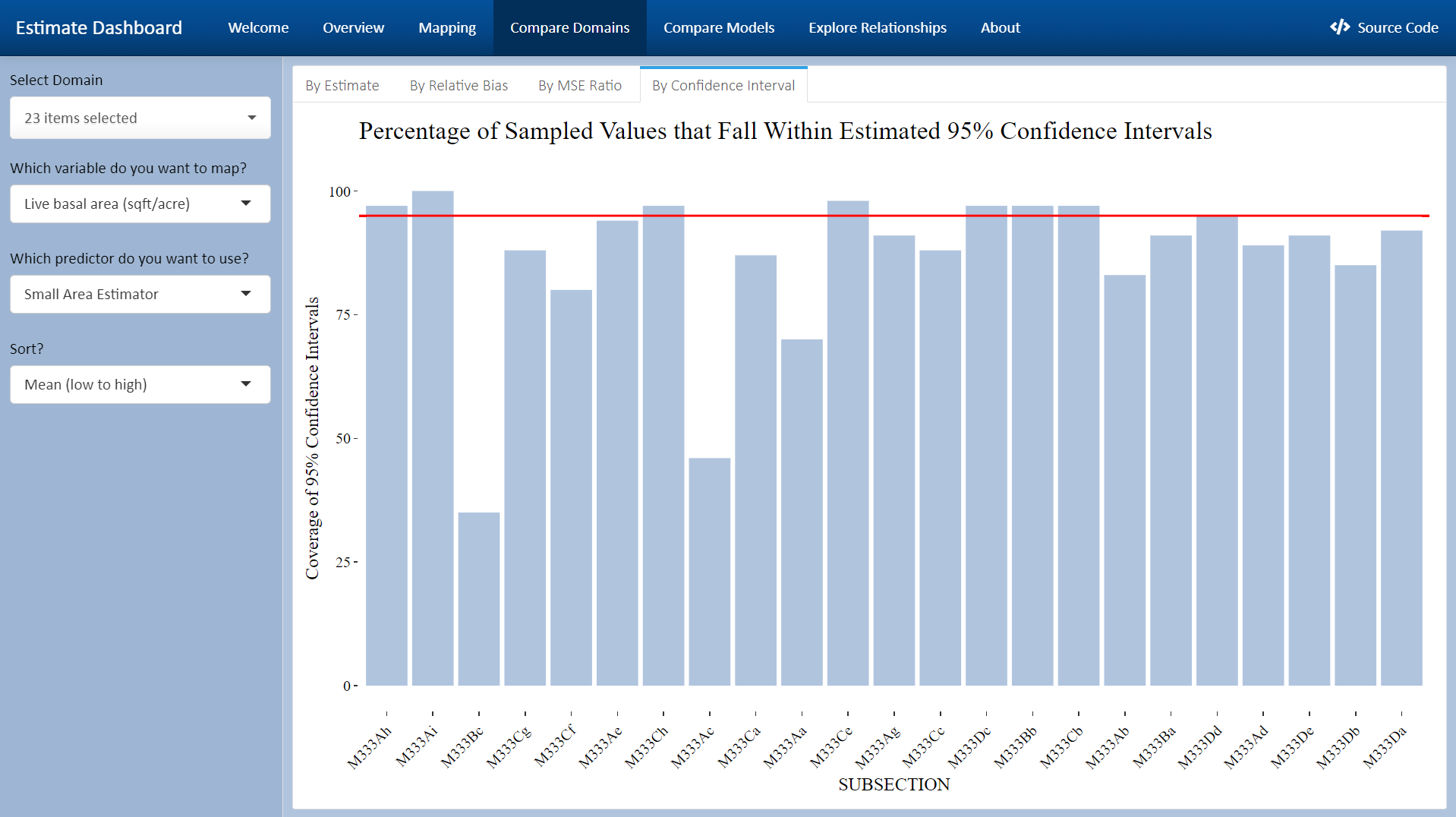Click the tallest bar, M333Ai
The width and height of the screenshot is (1456, 817).
tap(433, 438)
